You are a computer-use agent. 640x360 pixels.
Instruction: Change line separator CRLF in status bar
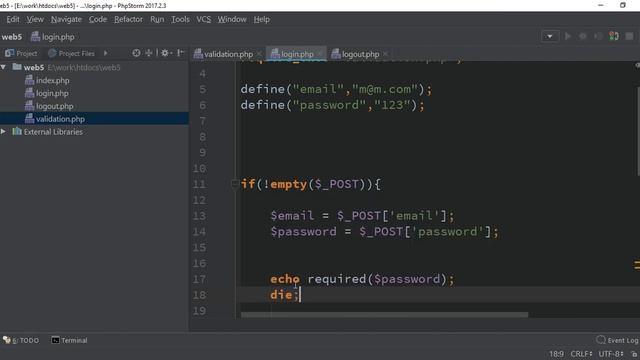(x=581, y=354)
